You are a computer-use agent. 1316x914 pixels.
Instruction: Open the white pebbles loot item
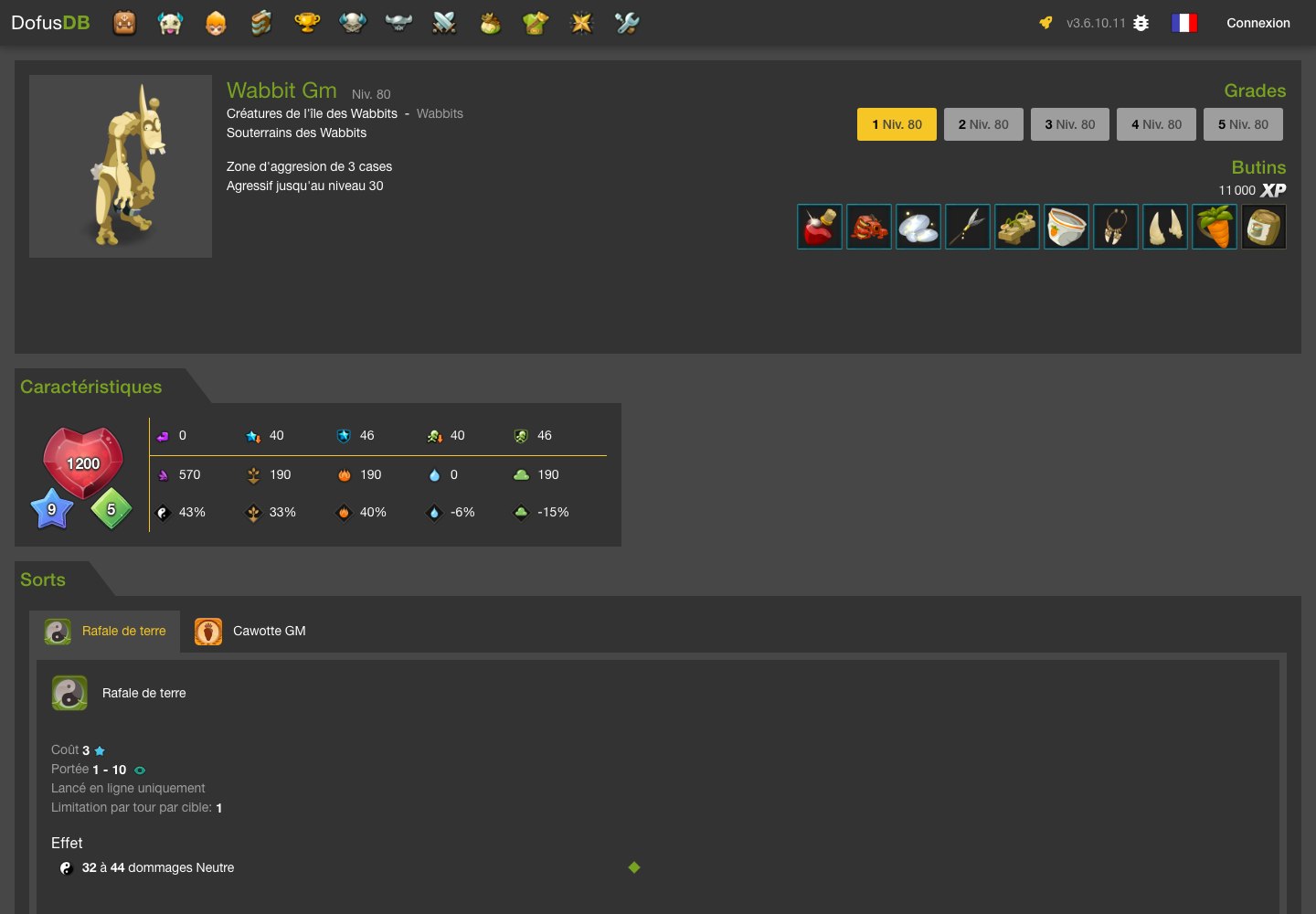click(x=918, y=227)
